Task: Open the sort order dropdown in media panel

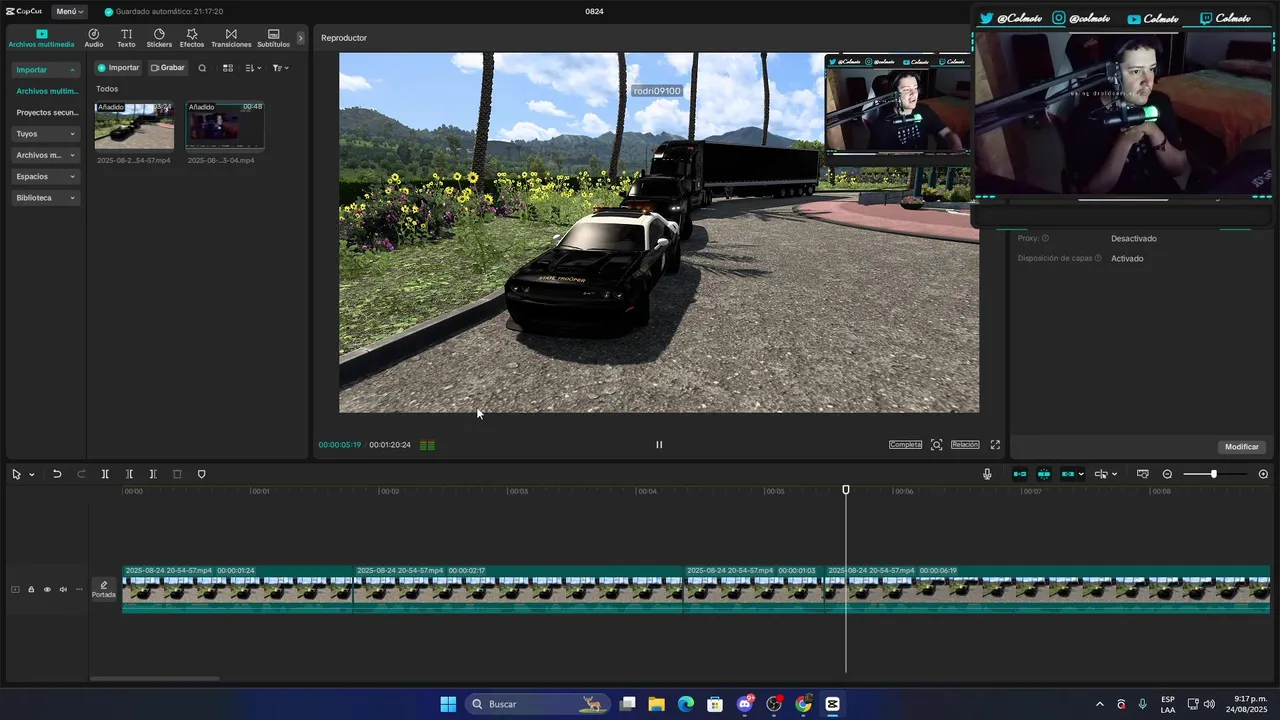Action: [254, 68]
